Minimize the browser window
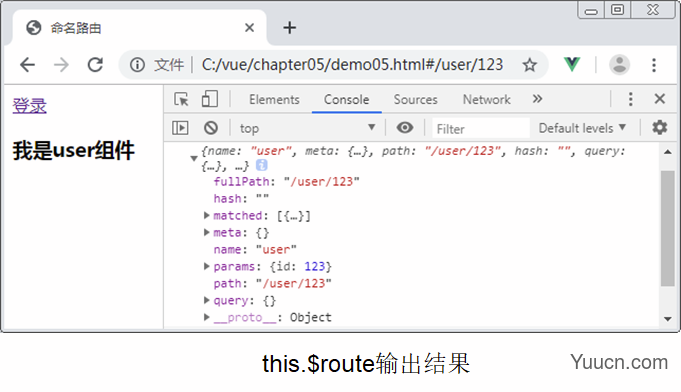The image size is (681, 392). click(x=591, y=10)
